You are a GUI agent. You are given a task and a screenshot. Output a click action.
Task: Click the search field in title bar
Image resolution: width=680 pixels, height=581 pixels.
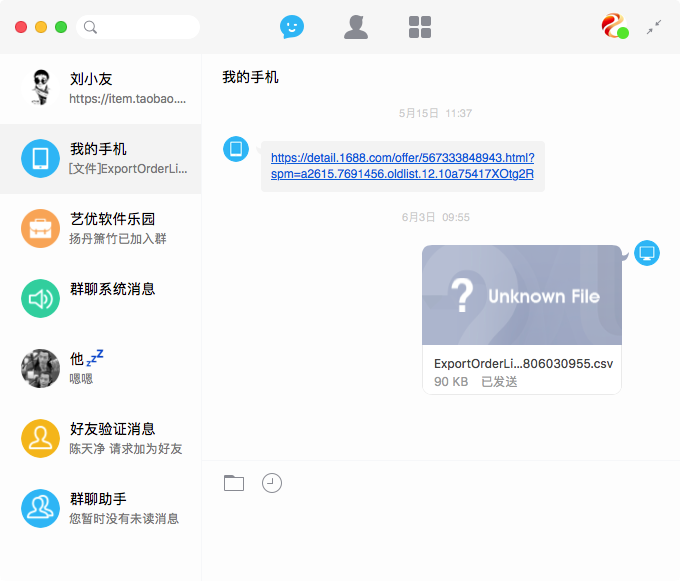[138, 27]
